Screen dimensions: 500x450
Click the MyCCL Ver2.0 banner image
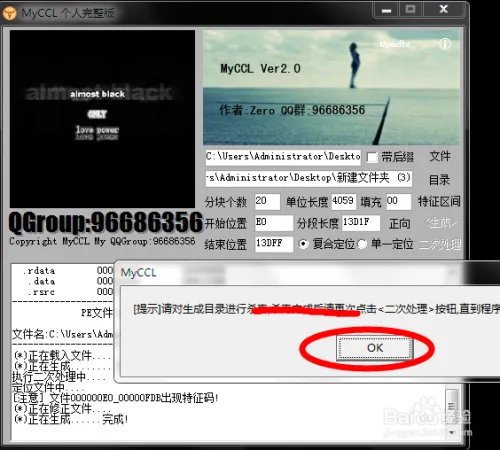pyautogui.click(x=331, y=87)
